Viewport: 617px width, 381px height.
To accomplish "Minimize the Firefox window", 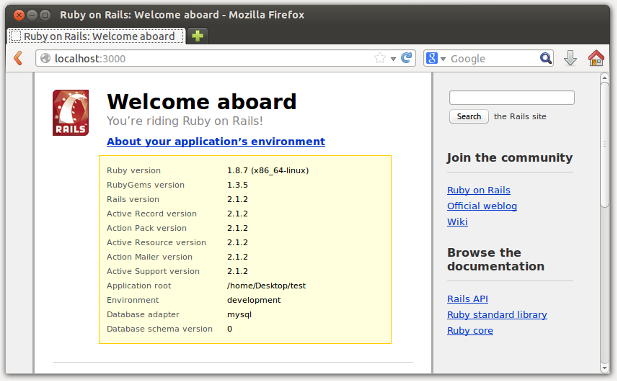I will coord(32,15).
